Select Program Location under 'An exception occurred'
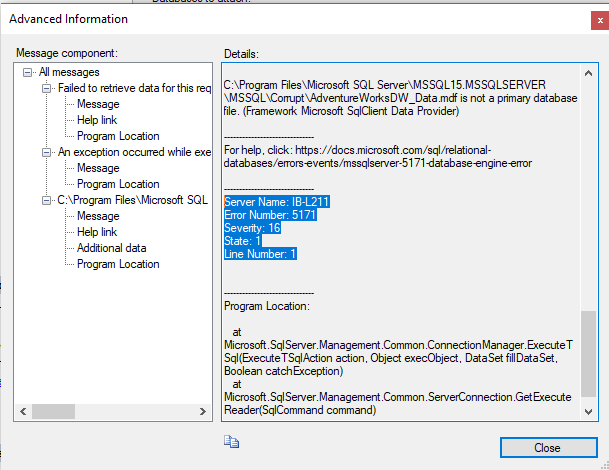Screen dimensions: 609x470 pos(118,184)
